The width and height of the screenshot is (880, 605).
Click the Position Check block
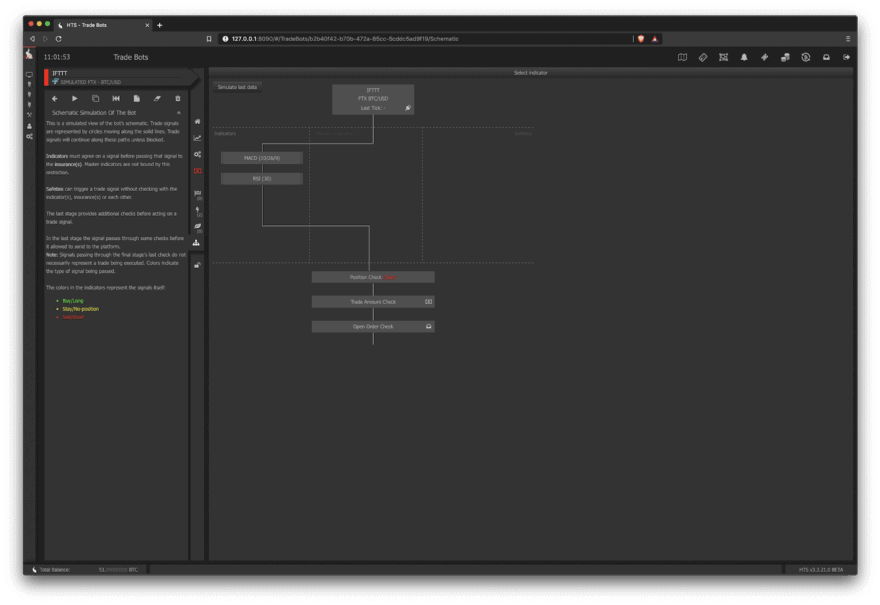pos(373,277)
